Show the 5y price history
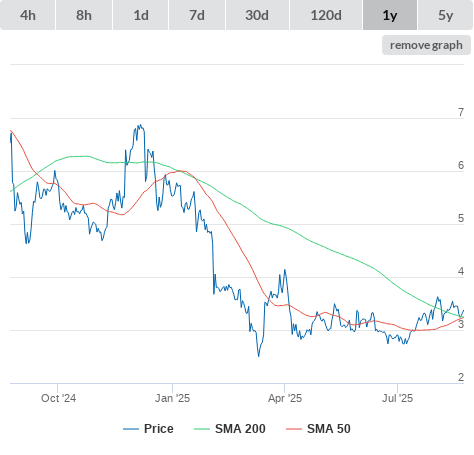The width and height of the screenshot is (474, 455). (445, 15)
